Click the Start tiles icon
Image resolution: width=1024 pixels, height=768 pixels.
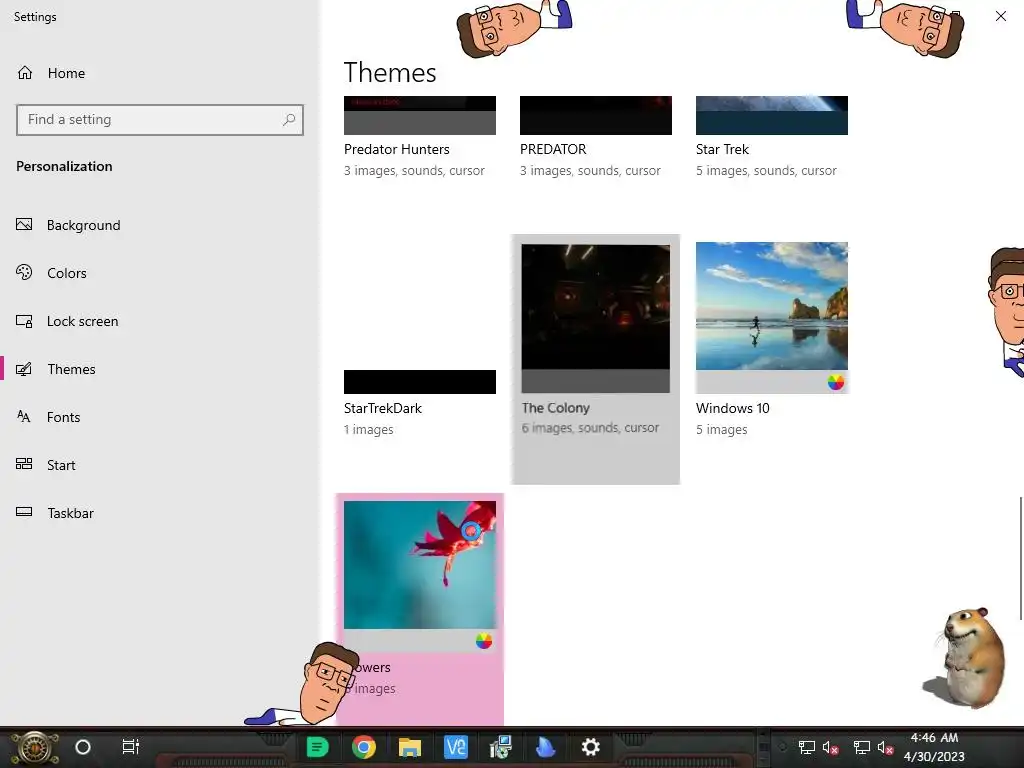point(24,464)
